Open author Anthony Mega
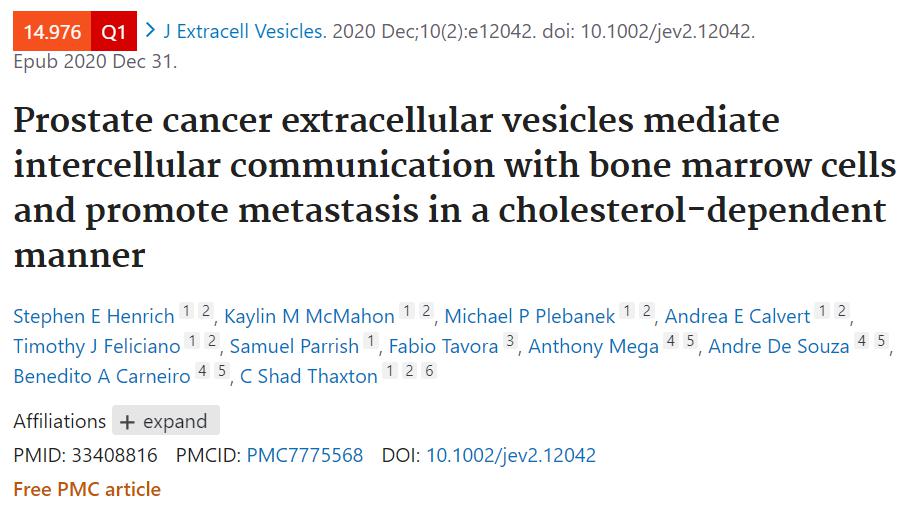The image size is (919, 514). tap(593, 346)
